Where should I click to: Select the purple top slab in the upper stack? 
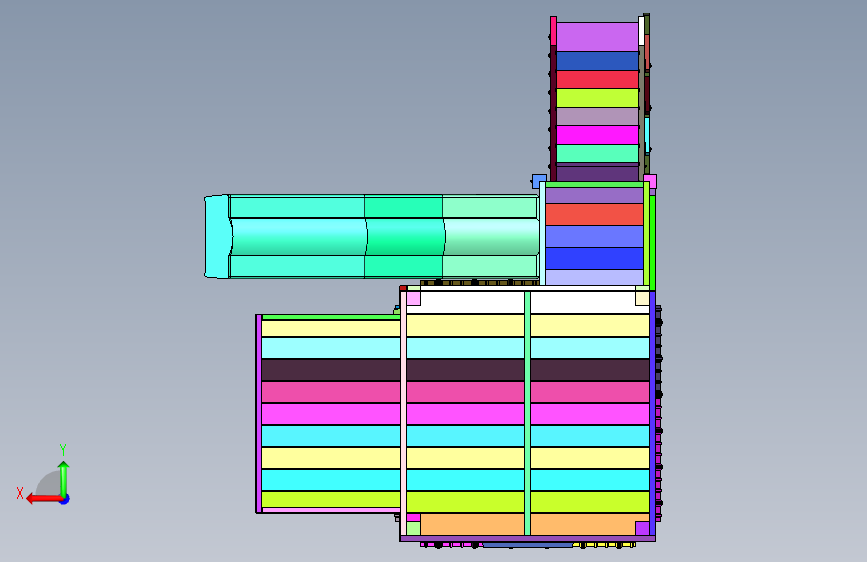[597, 37]
